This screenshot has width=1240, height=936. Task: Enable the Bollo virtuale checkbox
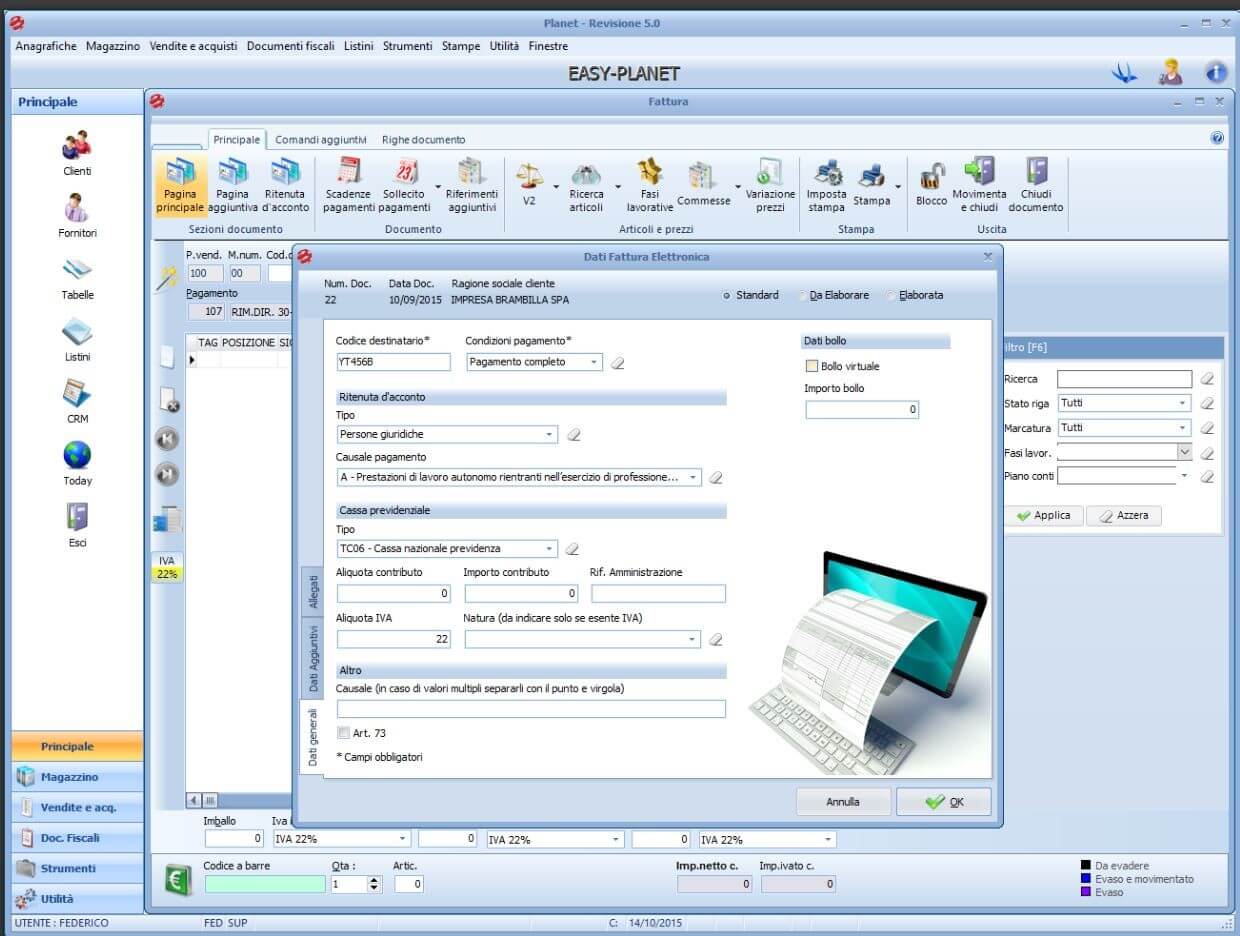[x=812, y=366]
